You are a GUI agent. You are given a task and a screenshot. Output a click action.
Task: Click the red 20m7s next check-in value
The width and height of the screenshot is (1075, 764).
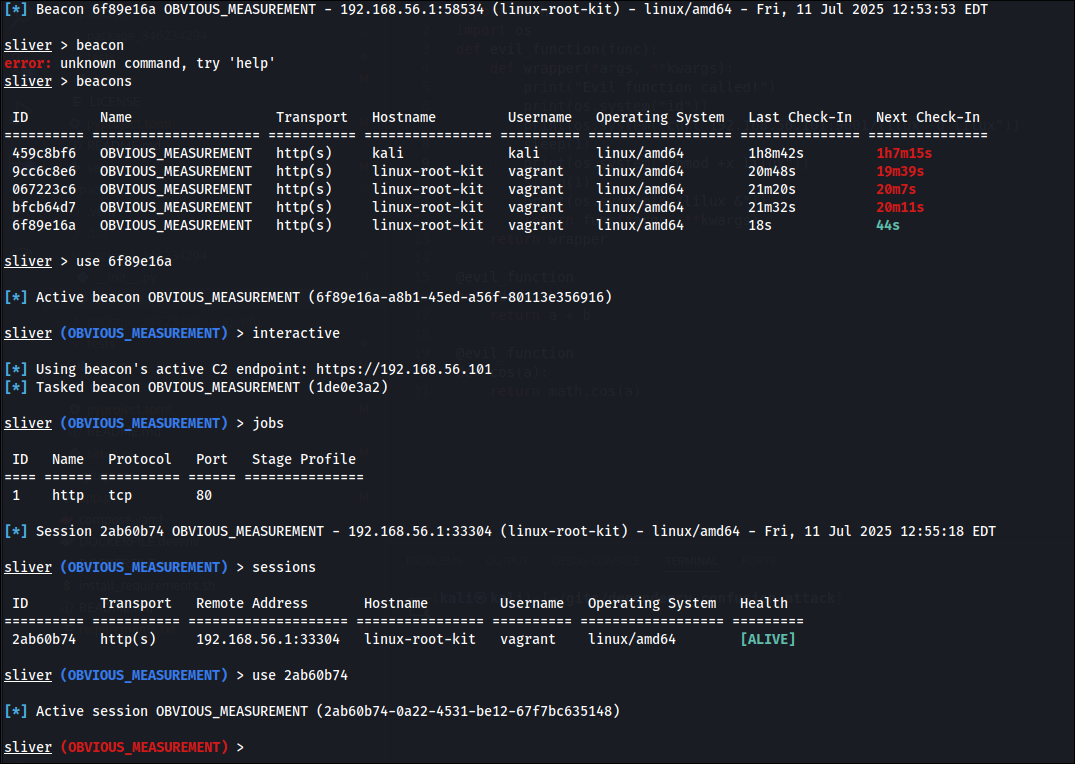coord(895,189)
